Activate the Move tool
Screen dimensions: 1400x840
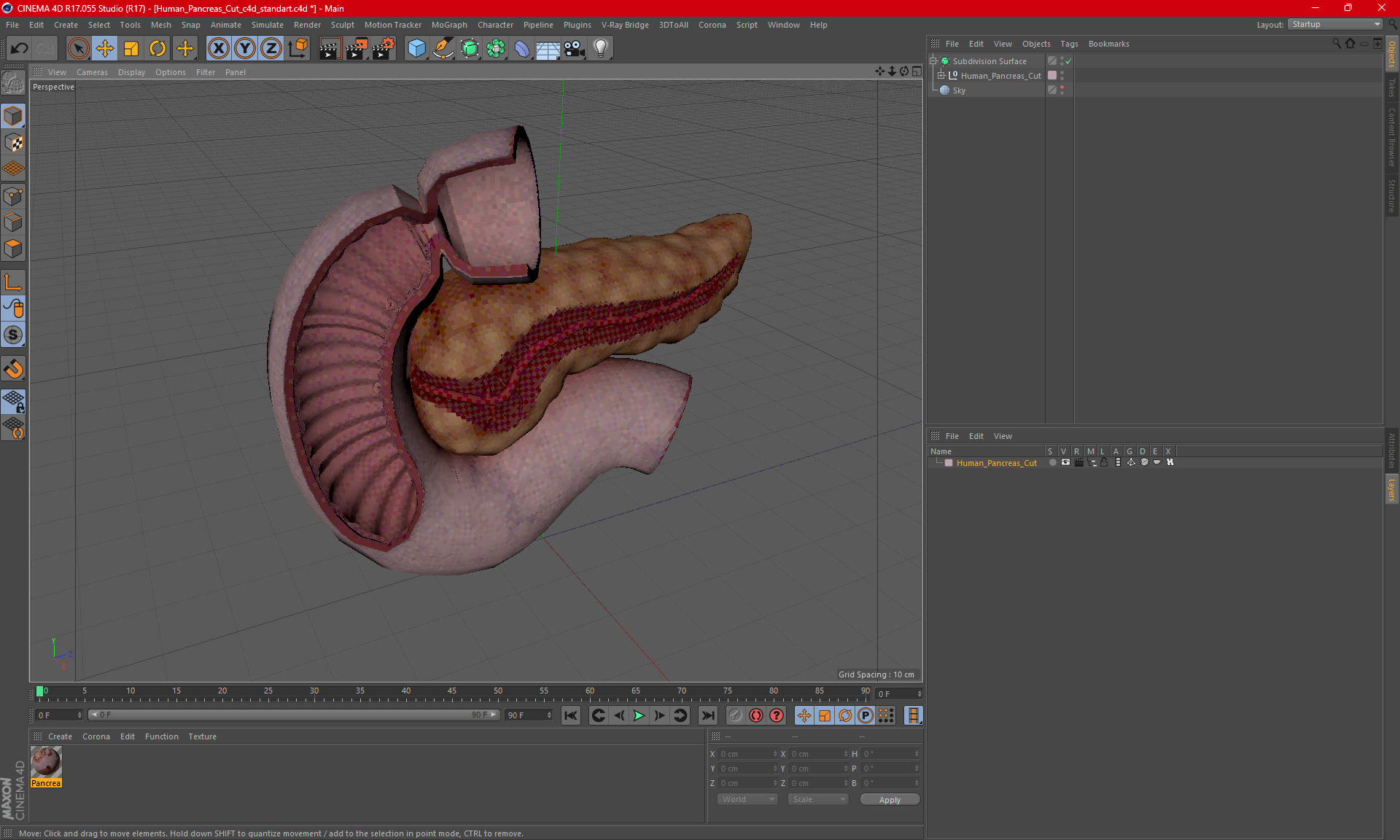click(x=105, y=48)
